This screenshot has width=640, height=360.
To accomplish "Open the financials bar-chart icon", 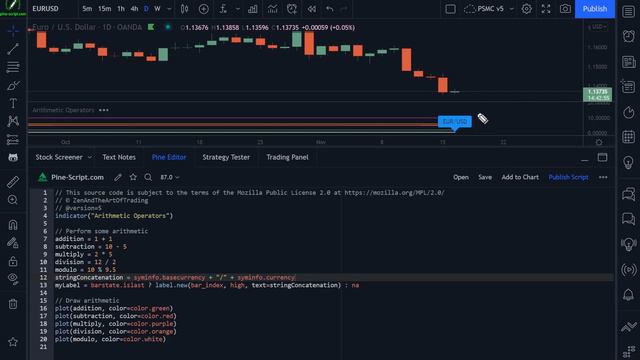I will 253,9.
